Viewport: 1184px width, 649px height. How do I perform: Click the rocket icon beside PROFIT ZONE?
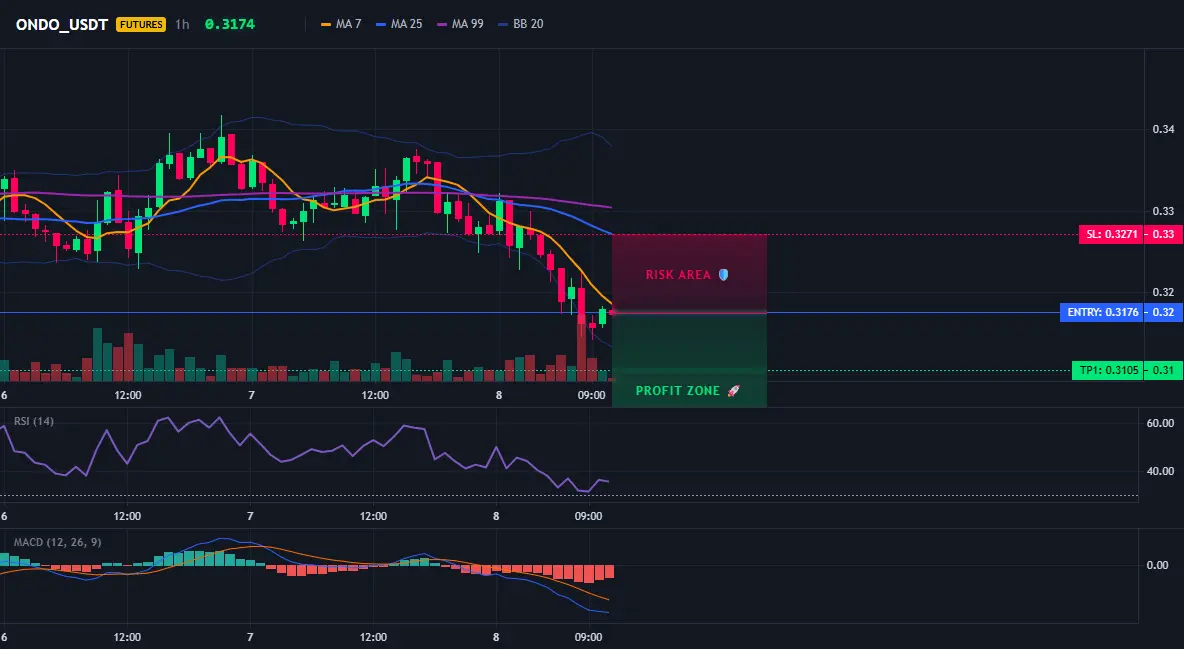coord(733,391)
